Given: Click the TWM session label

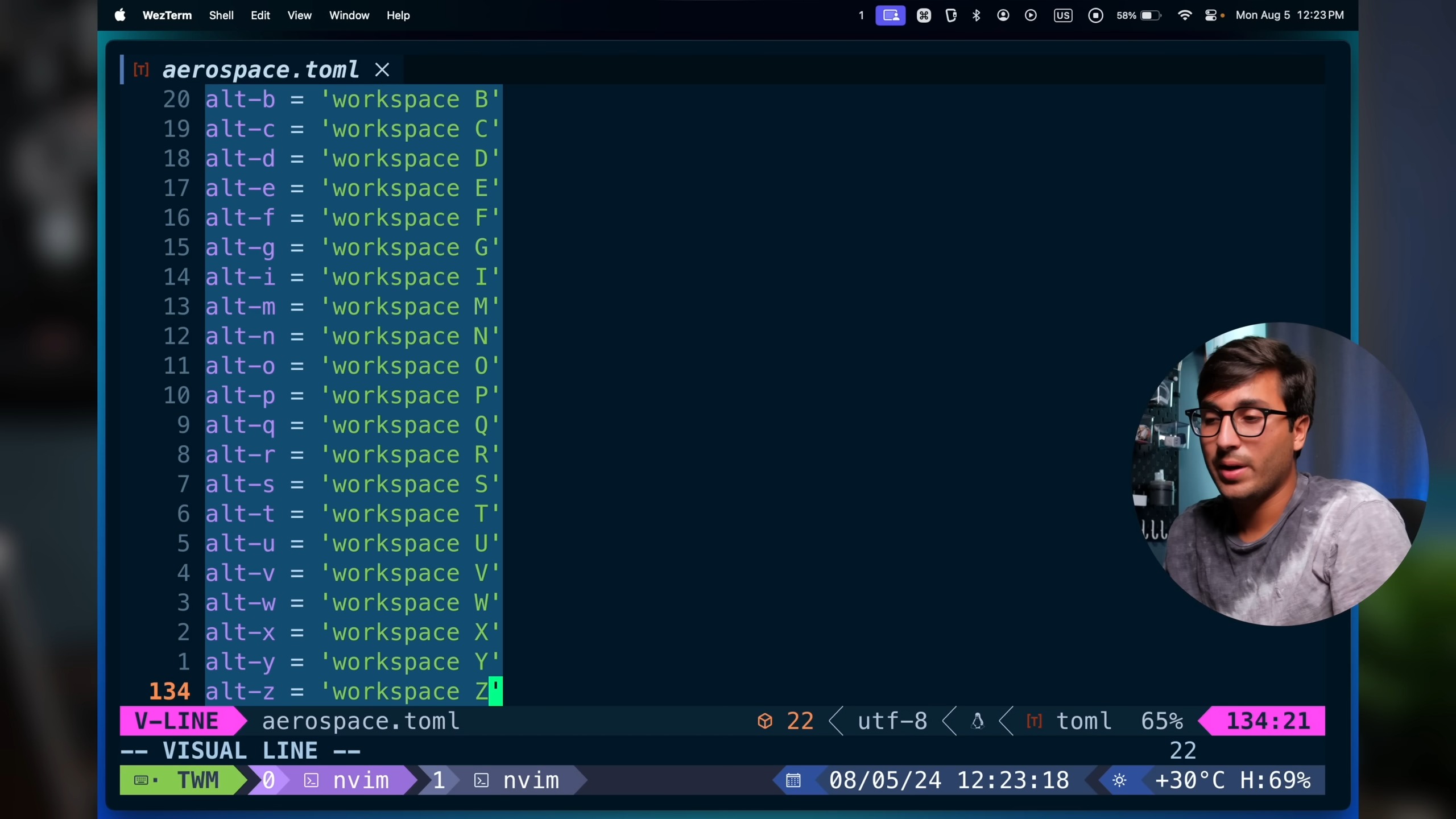Looking at the screenshot, I should [x=197, y=780].
